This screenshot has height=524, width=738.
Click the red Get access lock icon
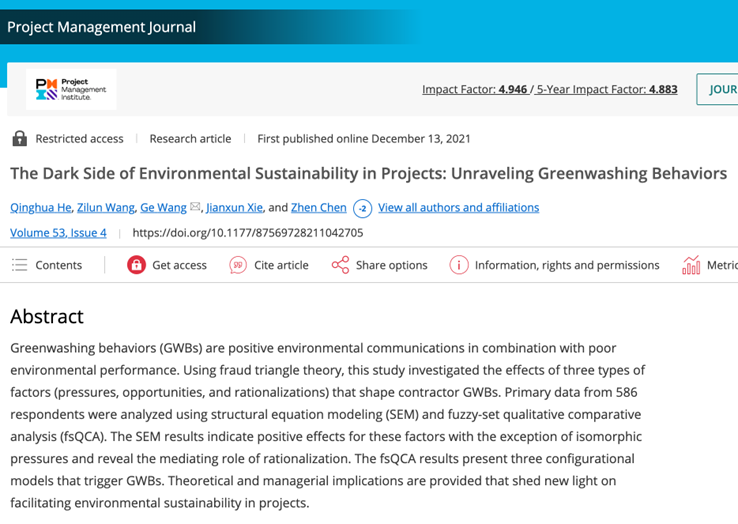136,265
